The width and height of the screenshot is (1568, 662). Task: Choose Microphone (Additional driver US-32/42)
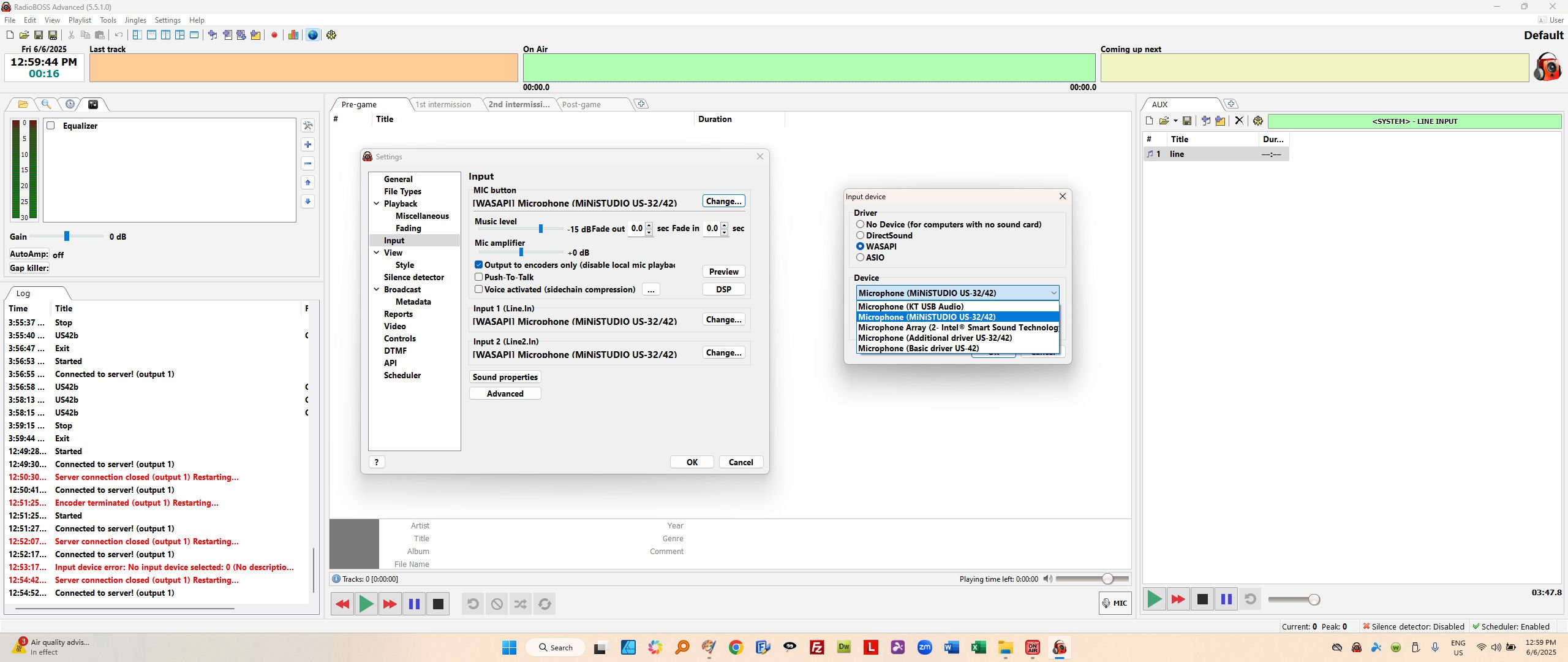click(x=957, y=338)
